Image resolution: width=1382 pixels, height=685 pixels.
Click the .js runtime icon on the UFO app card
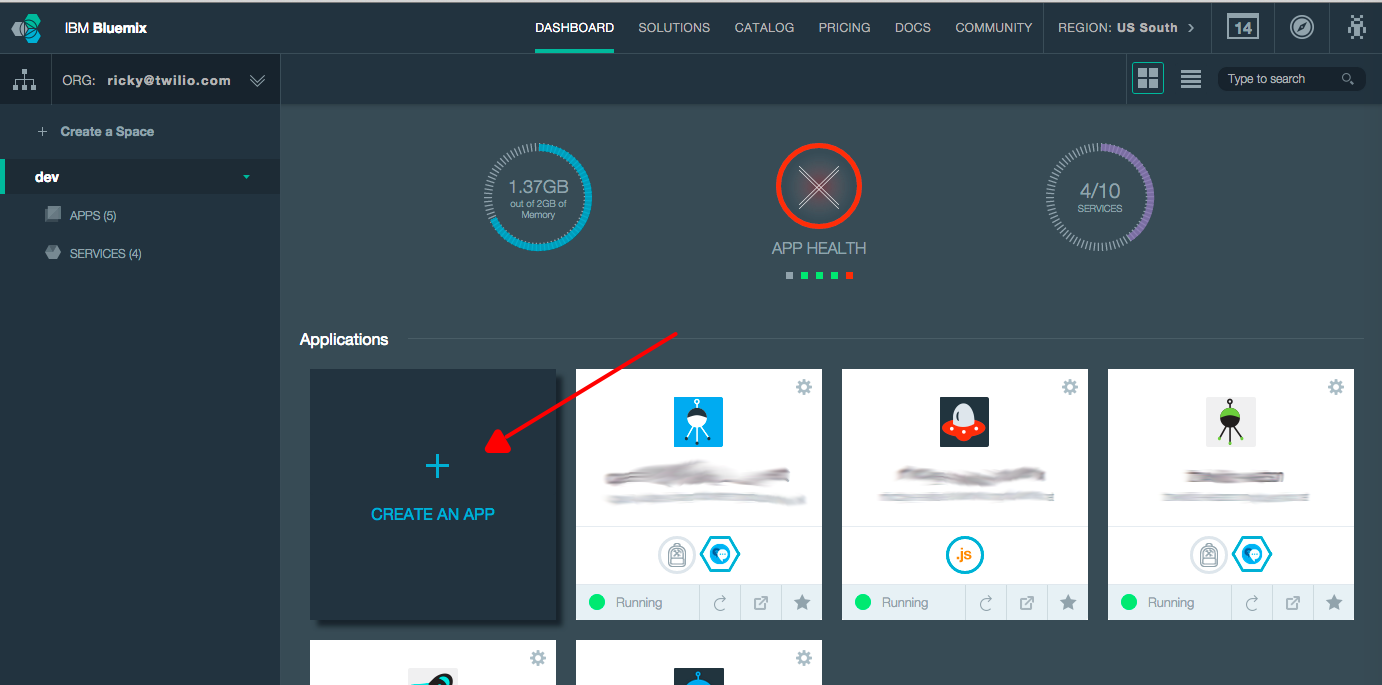click(964, 554)
